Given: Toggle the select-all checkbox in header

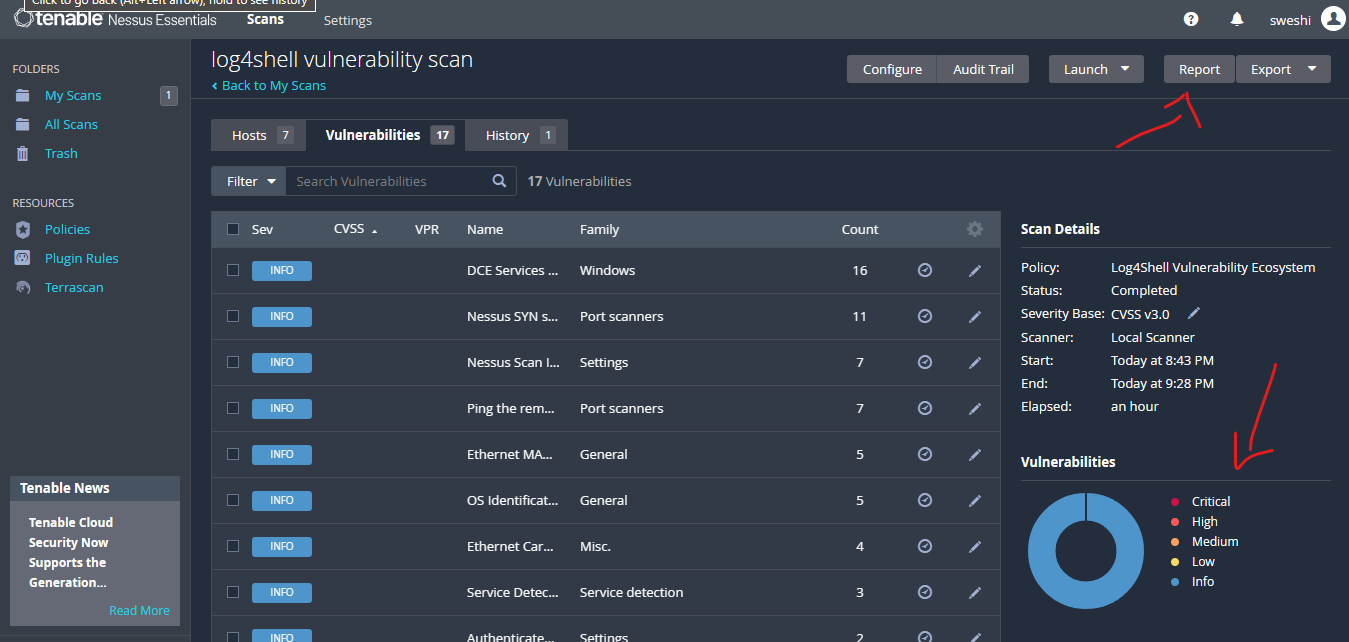Looking at the screenshot, I should pos(233,229).
